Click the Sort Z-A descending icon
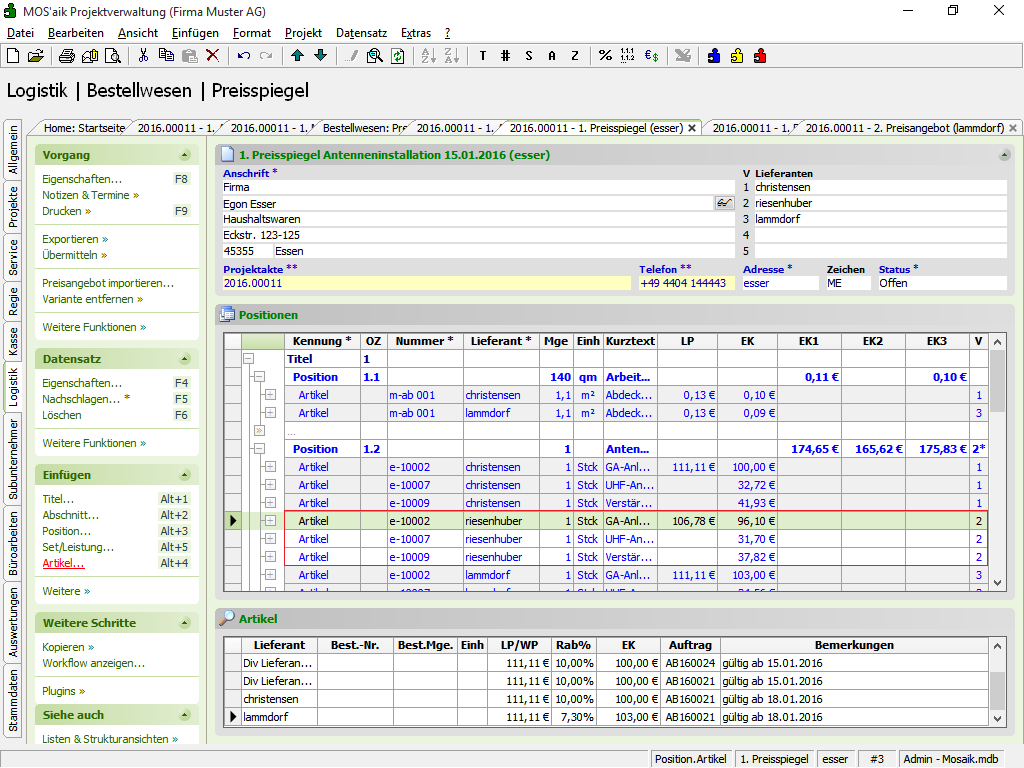Screen dimensions: 1024x768 (x=452, y=56)
